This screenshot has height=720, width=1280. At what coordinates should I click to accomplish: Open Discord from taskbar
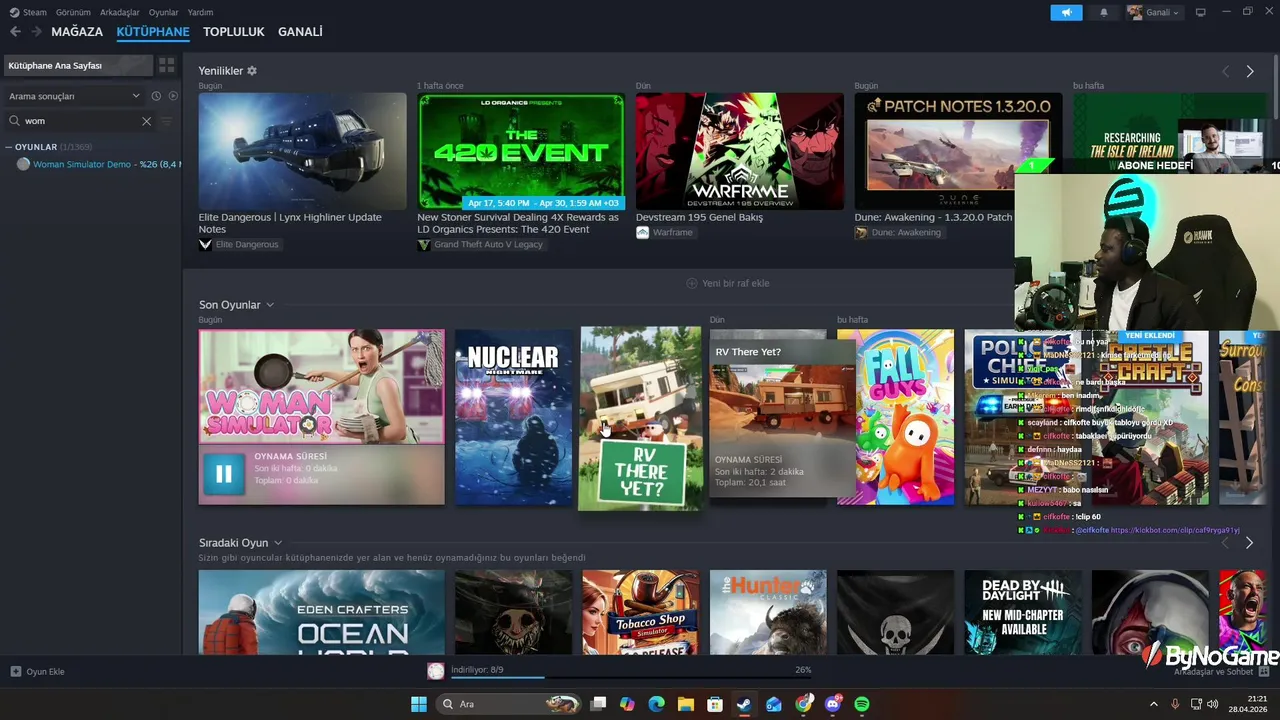coord(833,704)
